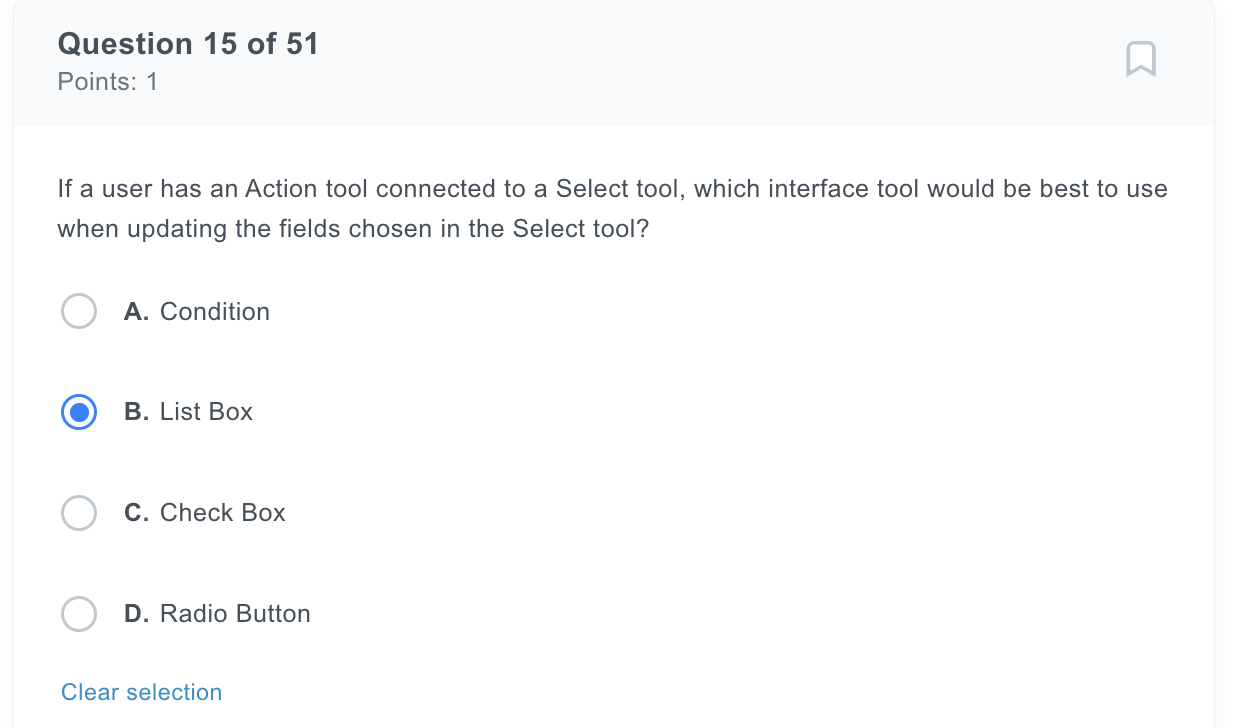Pick the radio circle for option D
The image size is (1238, 728).
click(79, 614)
